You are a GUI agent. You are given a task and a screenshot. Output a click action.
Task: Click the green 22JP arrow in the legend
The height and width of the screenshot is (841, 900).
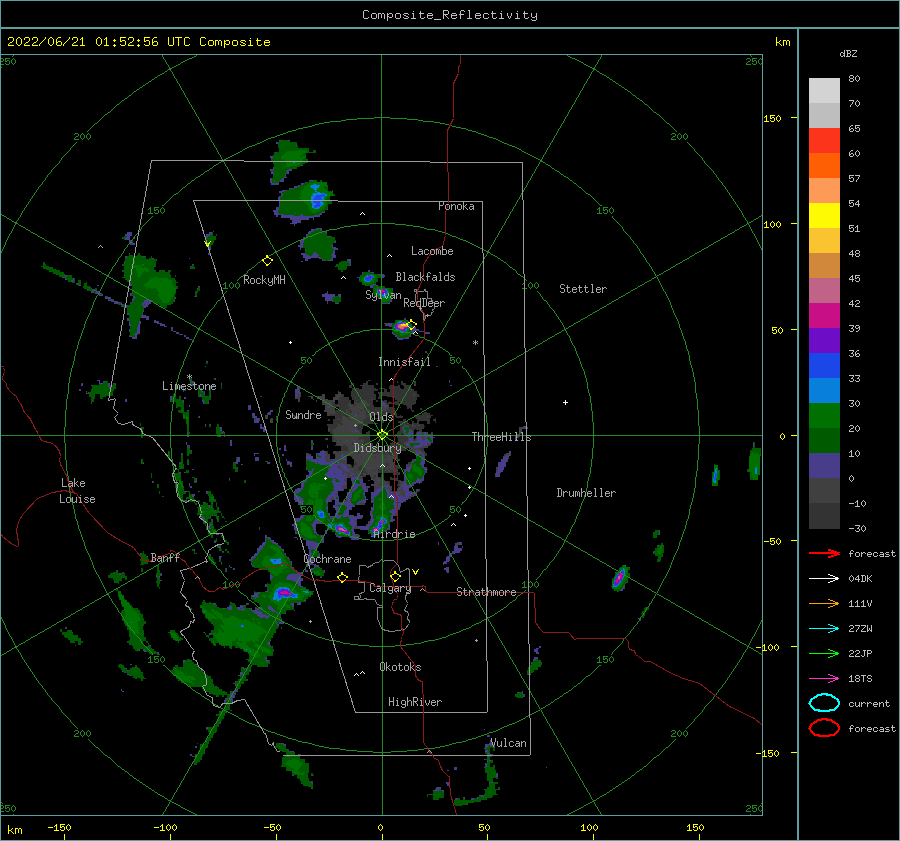tap(824, 653)
